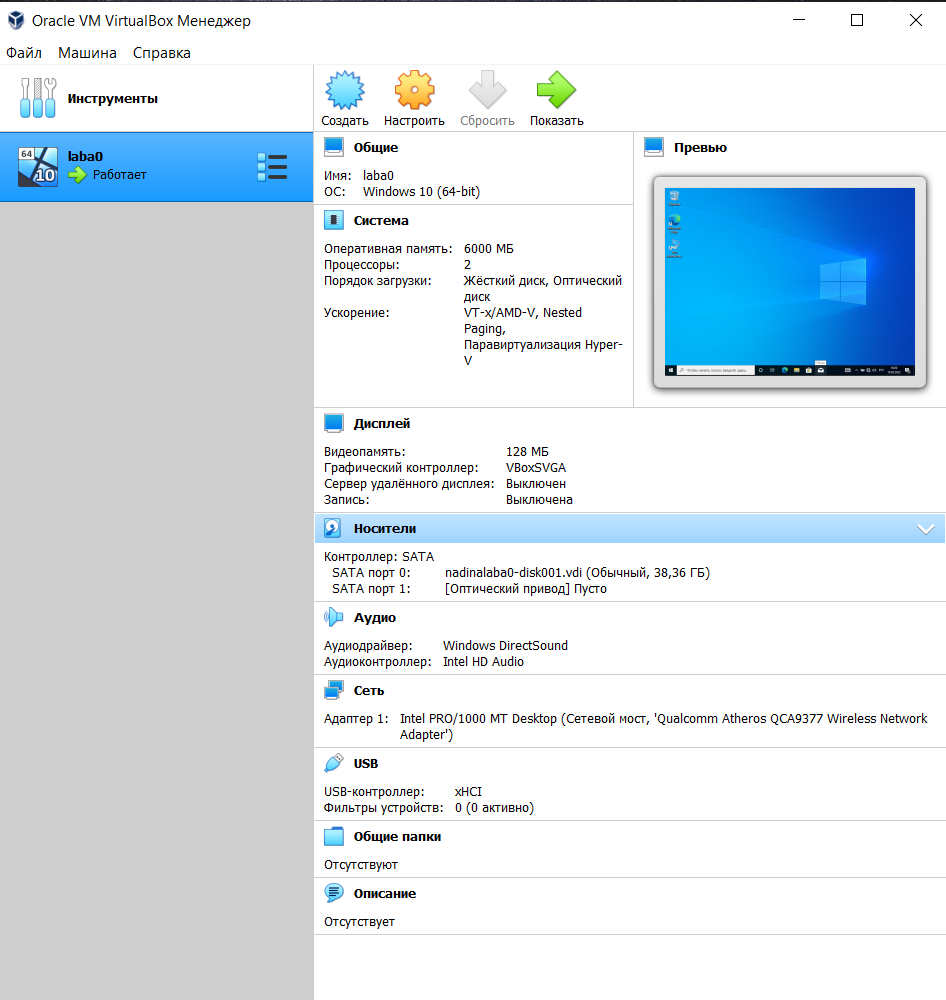Select the Инструменты entry in the sidebar
The width and height of the screenshot is (946, 1000).
156,98
